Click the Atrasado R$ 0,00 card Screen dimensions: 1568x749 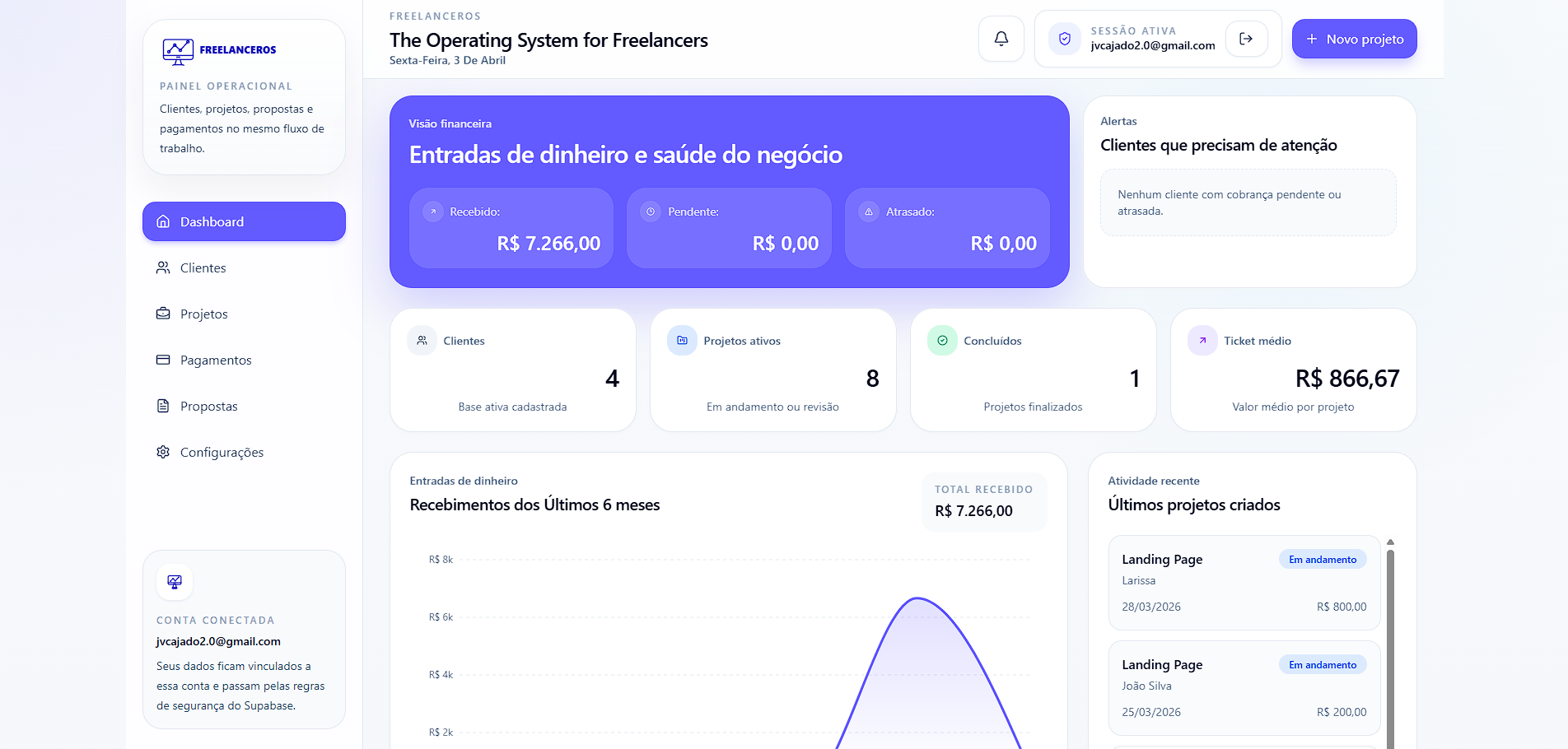coord(947,228)
